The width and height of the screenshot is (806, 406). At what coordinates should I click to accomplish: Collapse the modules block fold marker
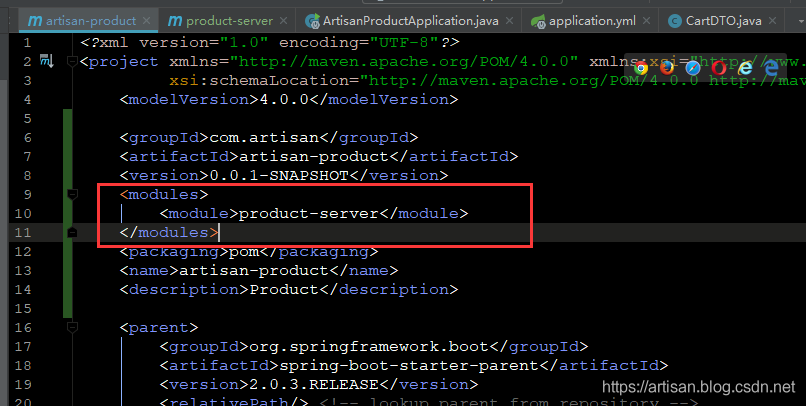pos(72,194)
